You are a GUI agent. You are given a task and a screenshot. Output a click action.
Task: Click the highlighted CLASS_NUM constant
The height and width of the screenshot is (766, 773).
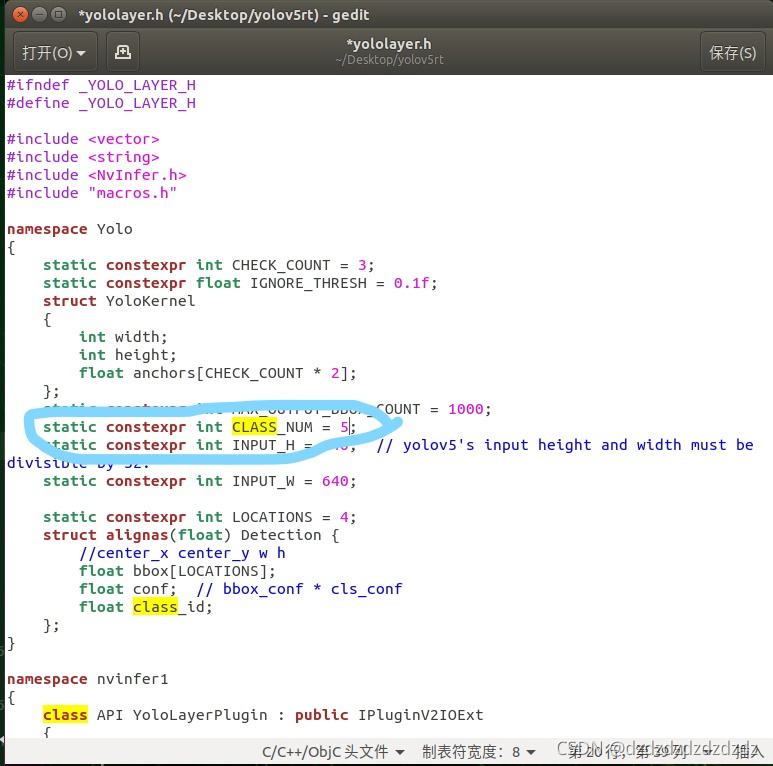pos(272,427)
